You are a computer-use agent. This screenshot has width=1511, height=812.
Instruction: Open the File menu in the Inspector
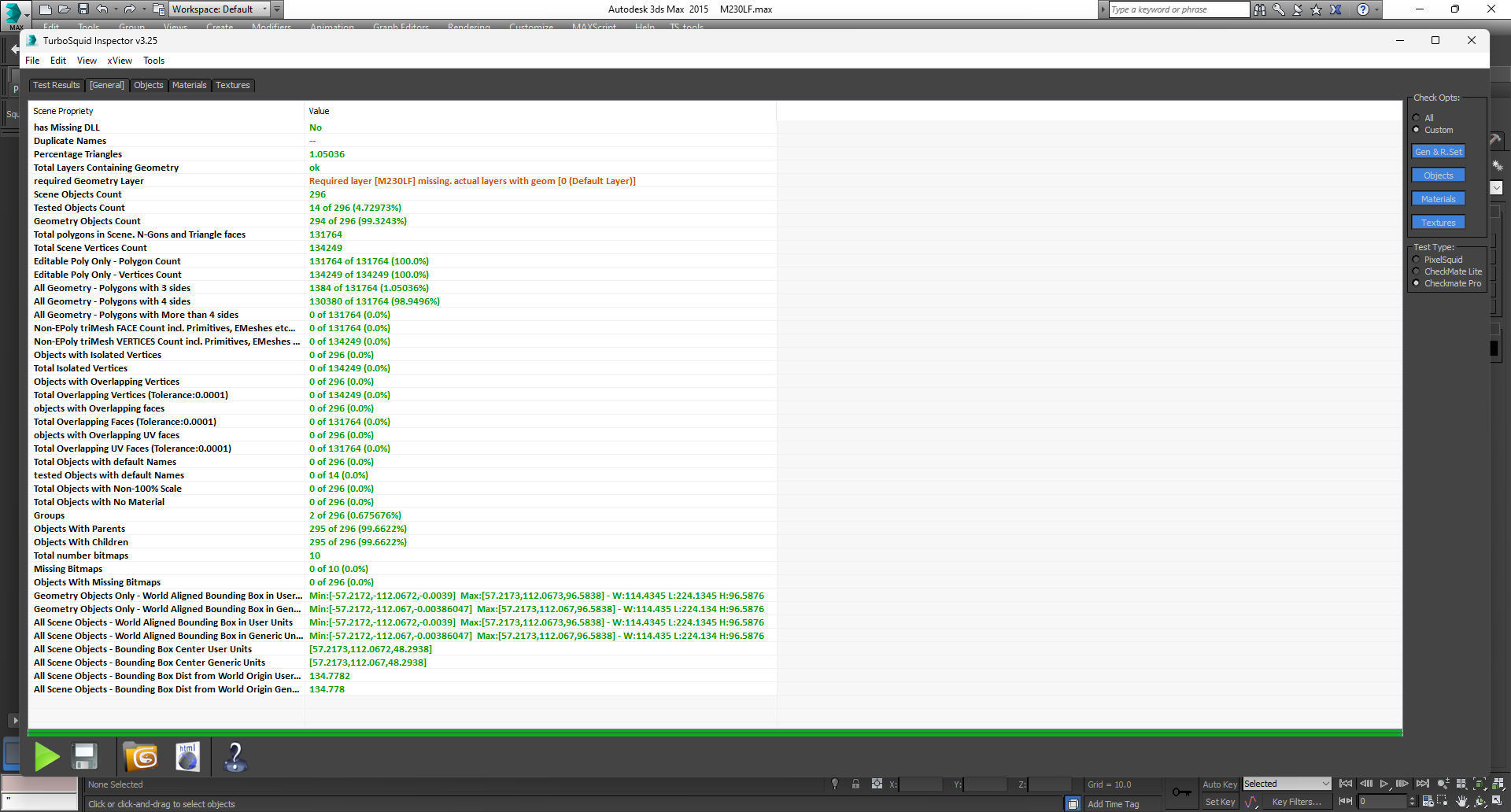32,61
